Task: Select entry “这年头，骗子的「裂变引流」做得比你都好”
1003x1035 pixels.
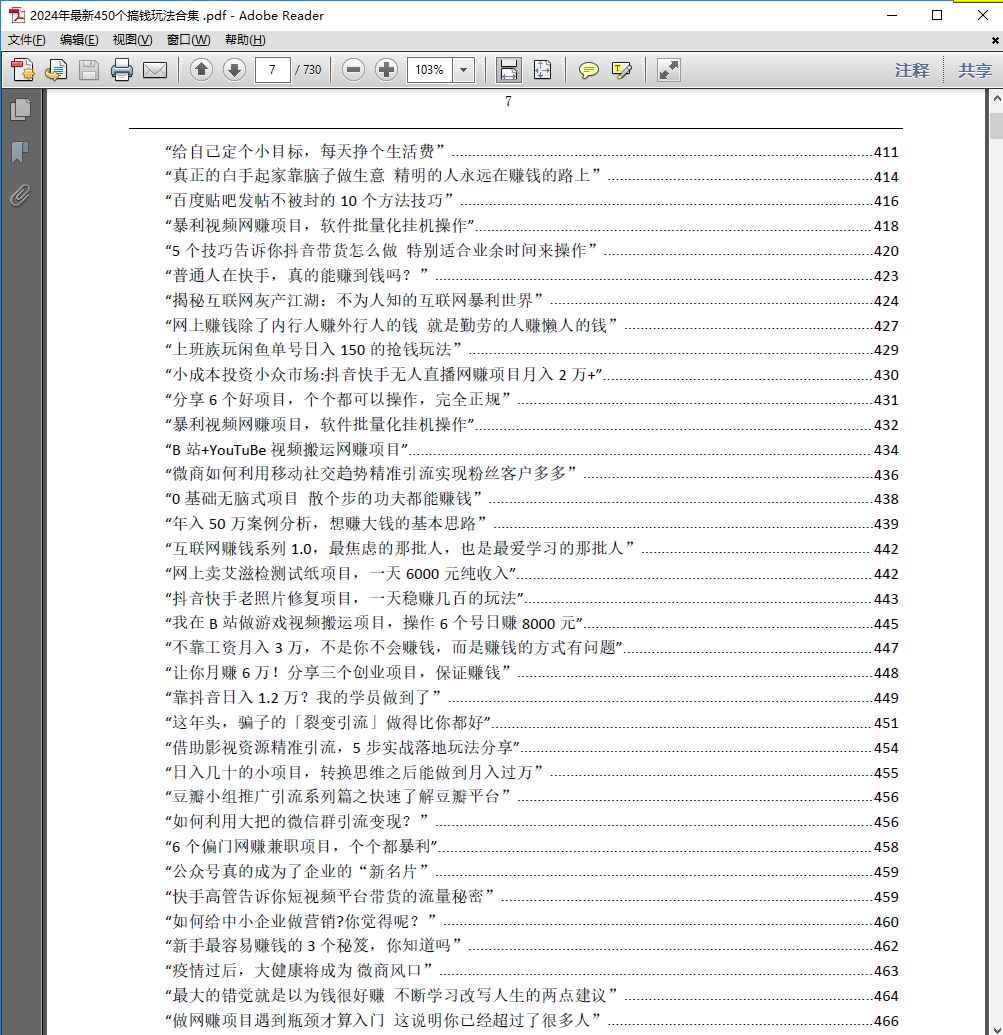Action: pos(531,723)
